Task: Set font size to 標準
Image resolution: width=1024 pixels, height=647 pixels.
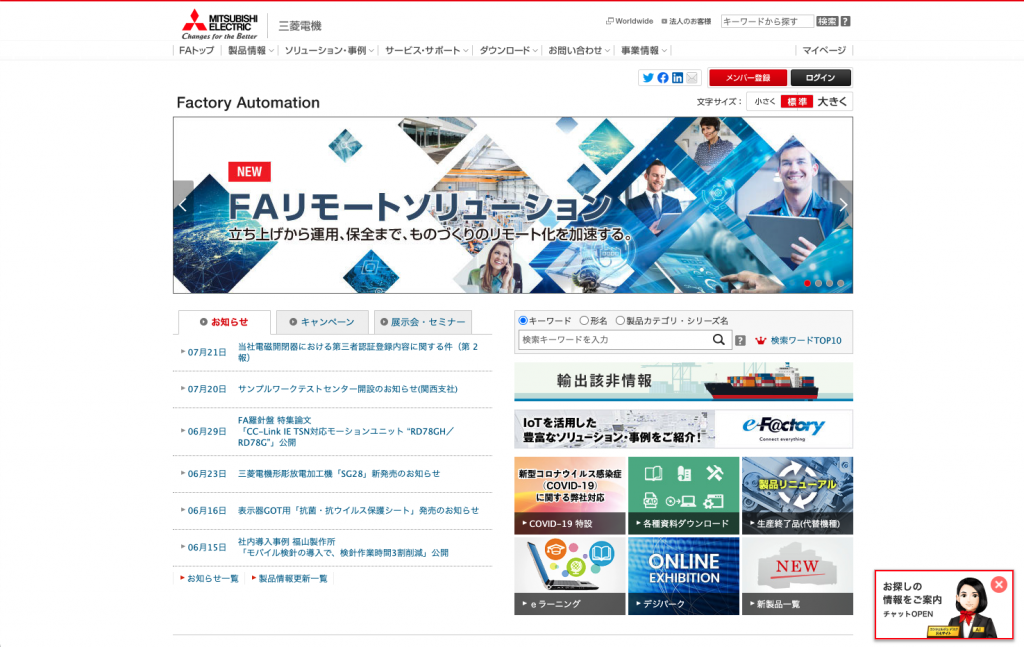Action: coord(797,102)
